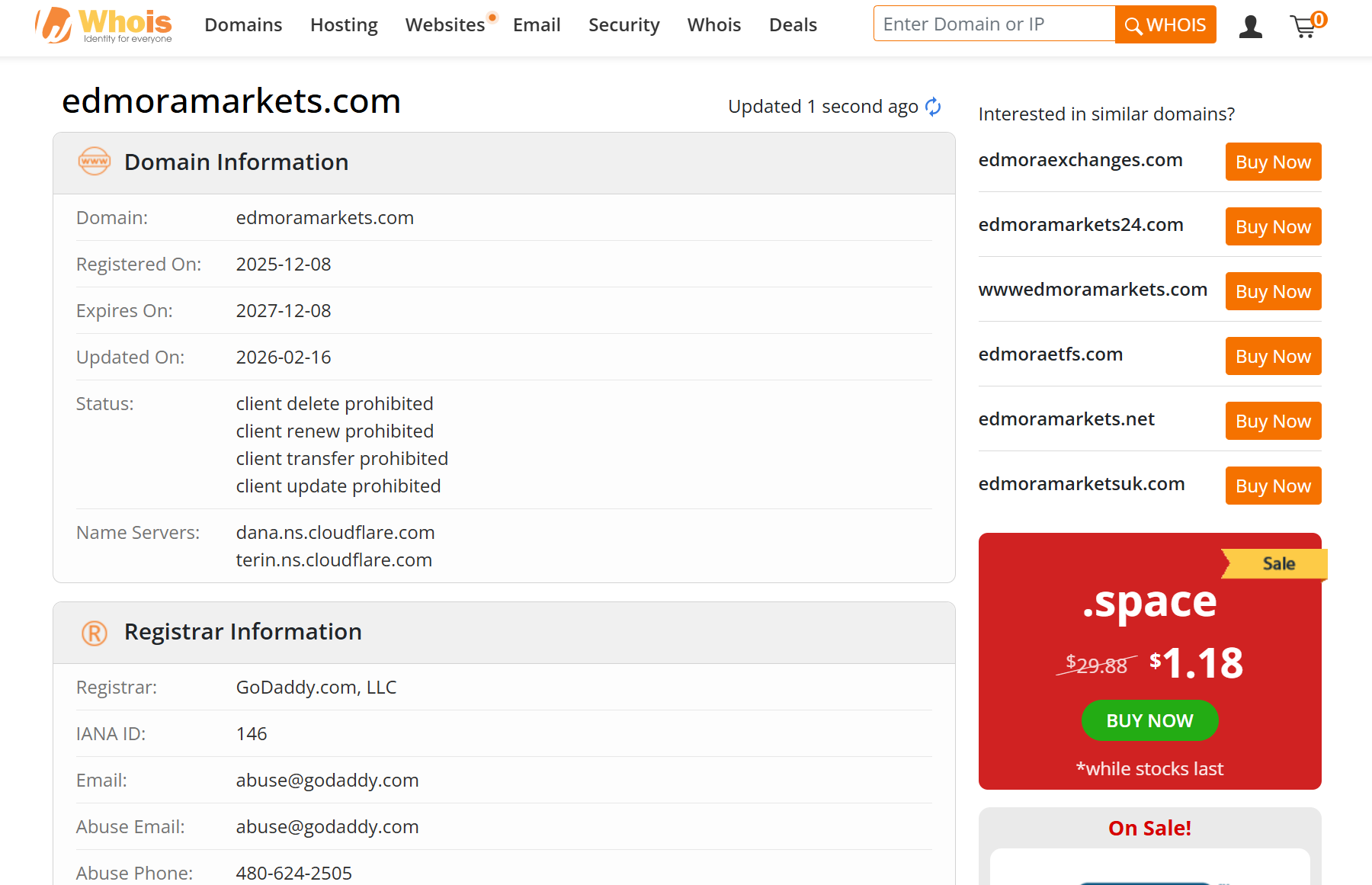Click the green BUY NOW .space button

(x=1149, y=720)
